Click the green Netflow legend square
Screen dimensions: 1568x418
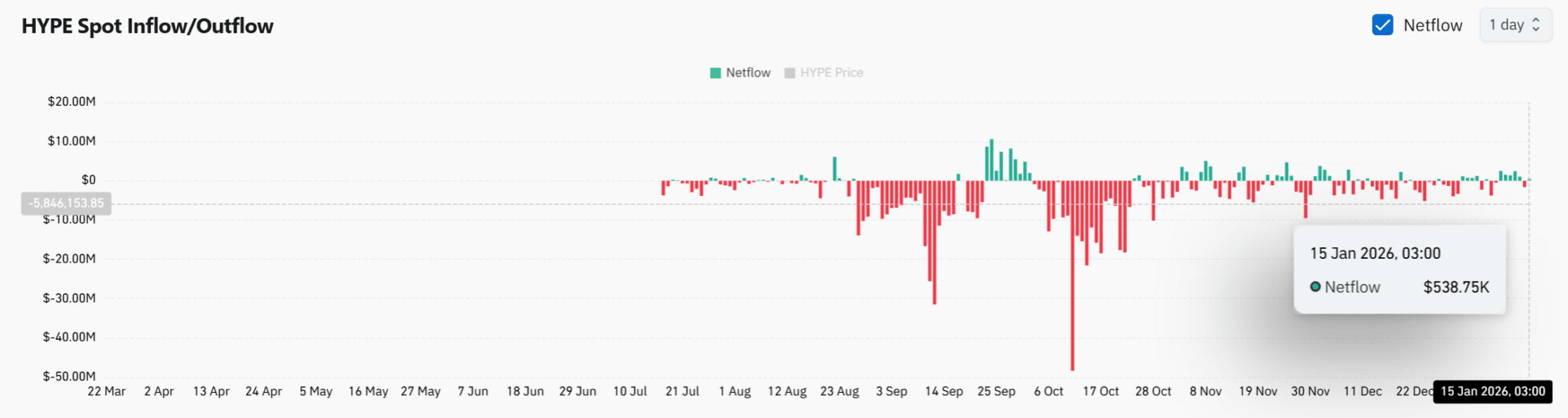point(716,73)
